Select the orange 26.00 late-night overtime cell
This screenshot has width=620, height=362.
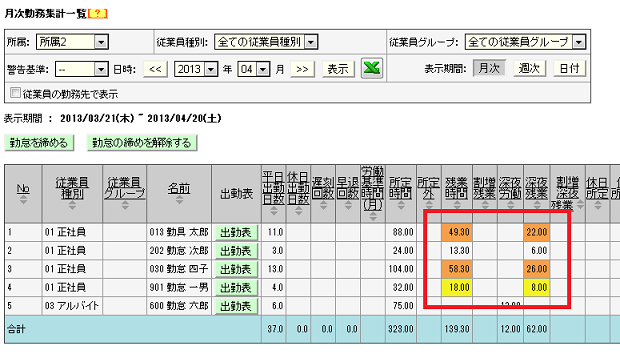pyautogui.click(x=537, y=269)
